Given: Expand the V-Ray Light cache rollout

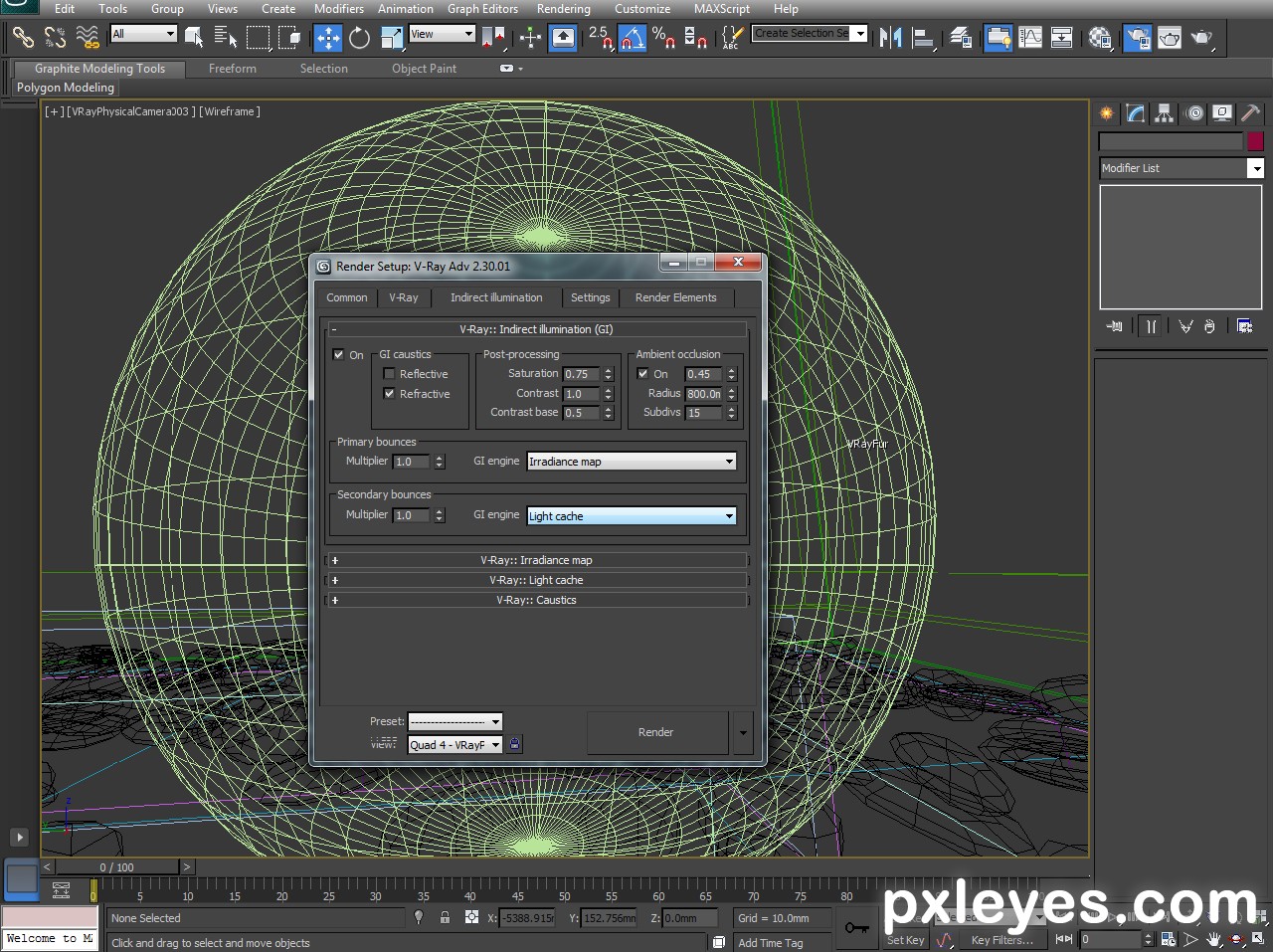Looking at the screenshot, I should 536,580.
